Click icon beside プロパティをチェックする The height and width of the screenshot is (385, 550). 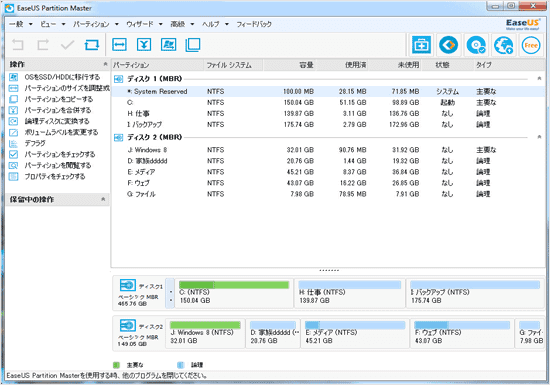pyautogui.click(x=13, y=176)
